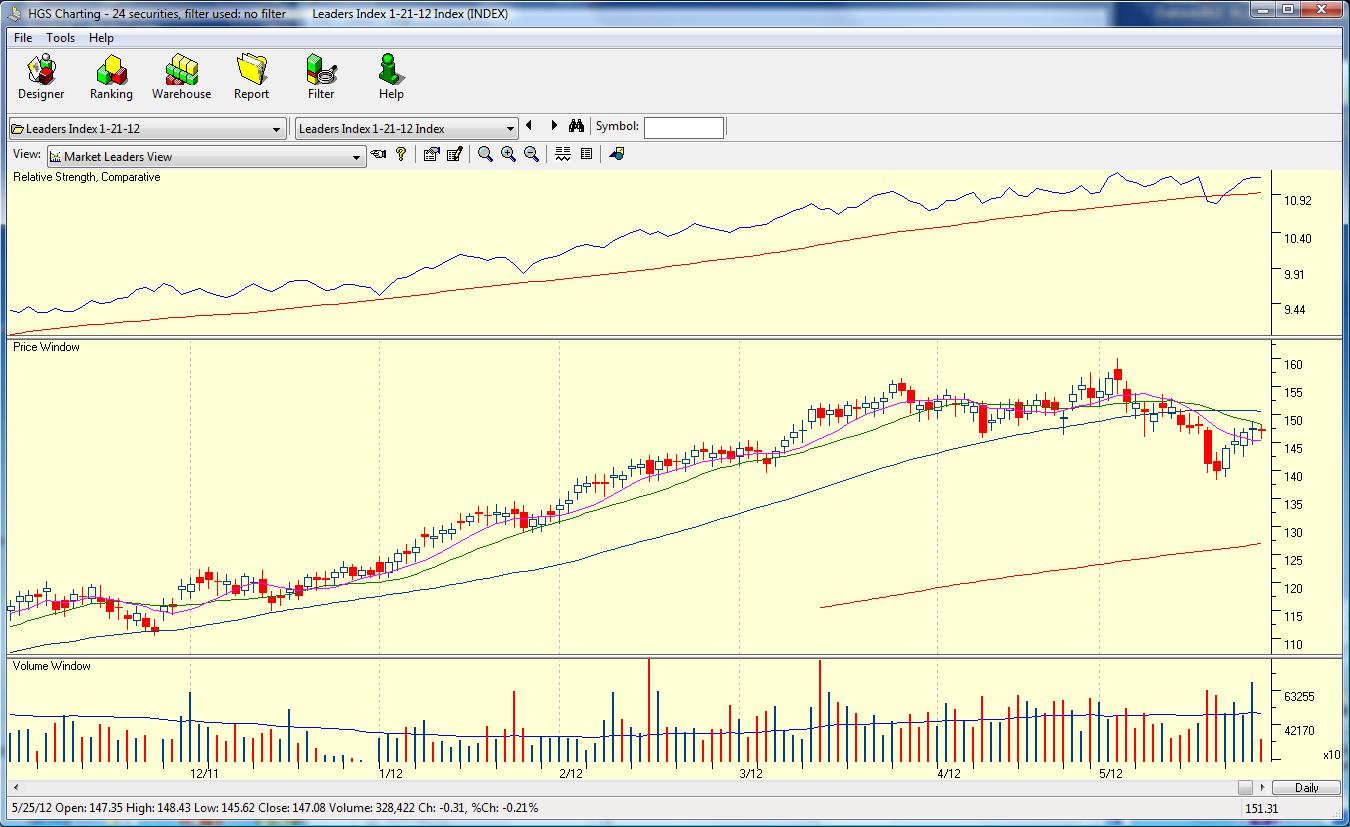Image resolution: width=1350 pixels, height=827 pixels.
Task: Open the Ranking tool
Action: point(111,77)
